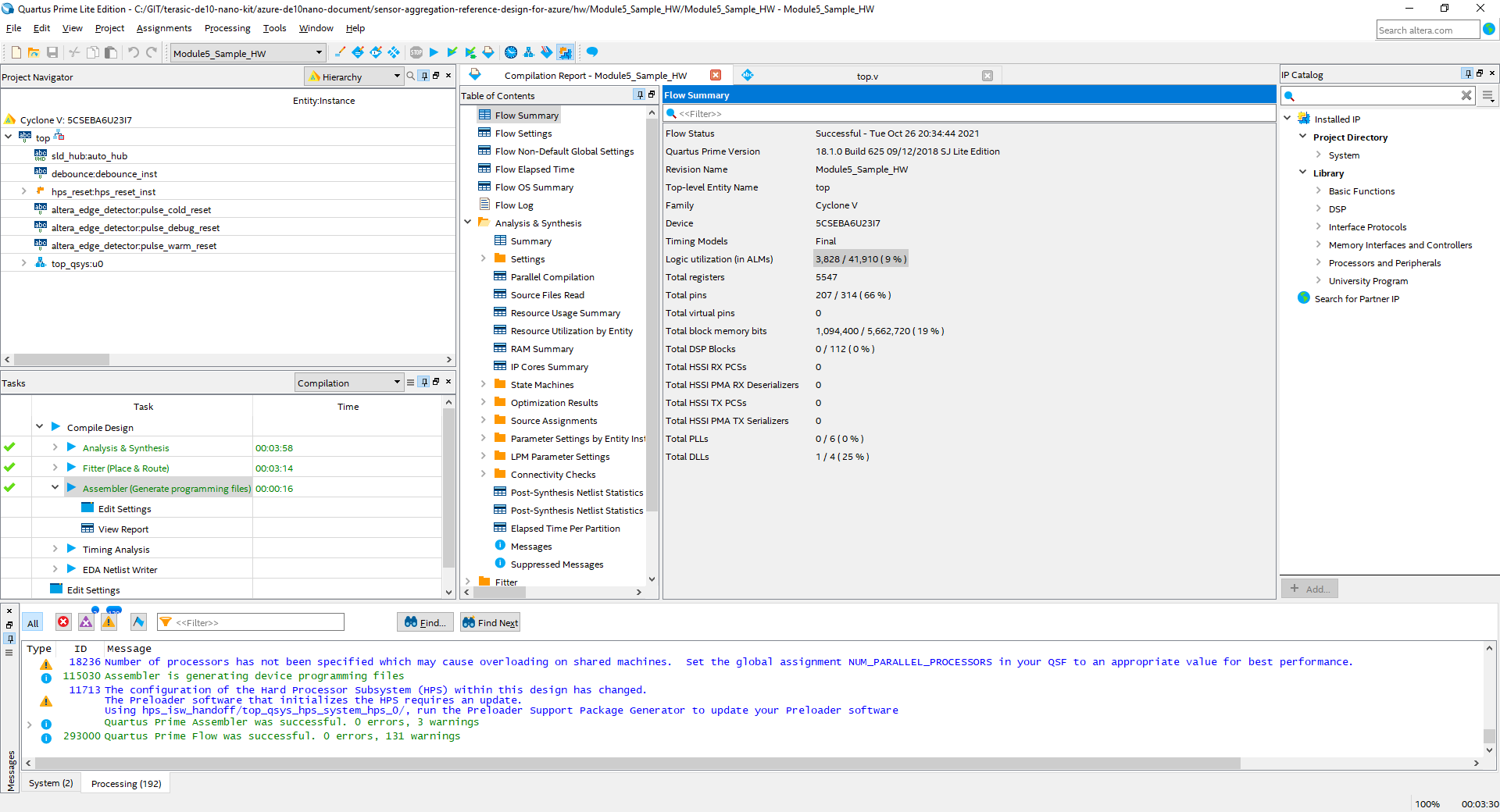Click the Add button in IP Catalog
Image resolution: width=1500 pixels, height=812 pixels.
(x=1309, y=589)
